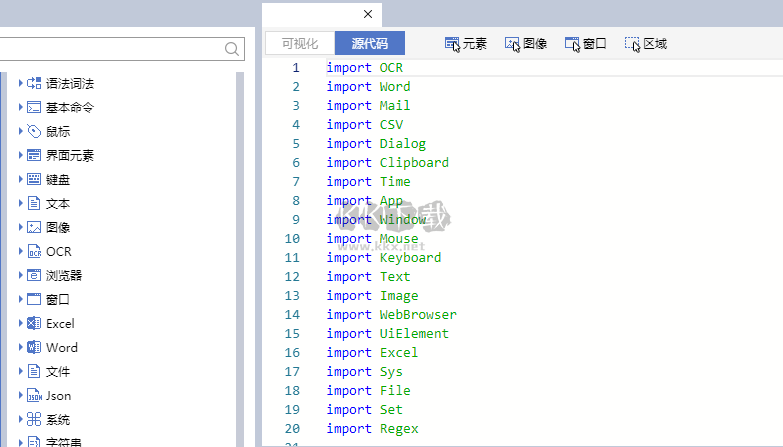Click the 键盘 keyboard icon
This screenshot has height=447, width=783.
[34, 179]
